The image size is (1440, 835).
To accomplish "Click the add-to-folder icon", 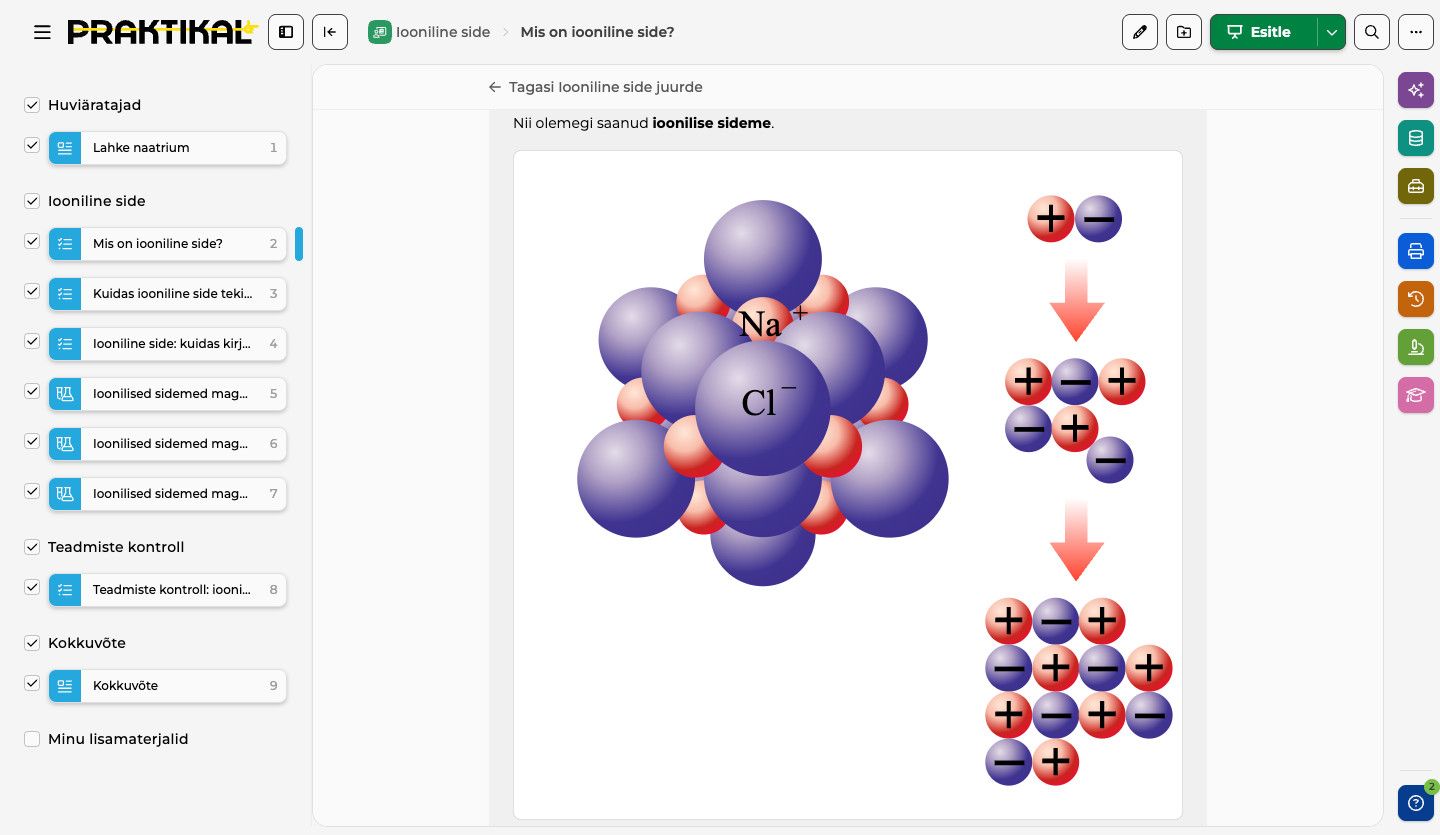I will [x=1184, y=32].
